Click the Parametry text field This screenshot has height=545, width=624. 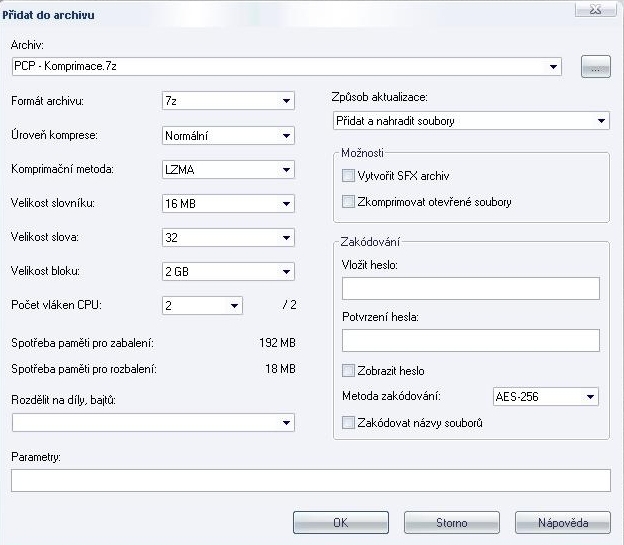click(x=311, y=481)
